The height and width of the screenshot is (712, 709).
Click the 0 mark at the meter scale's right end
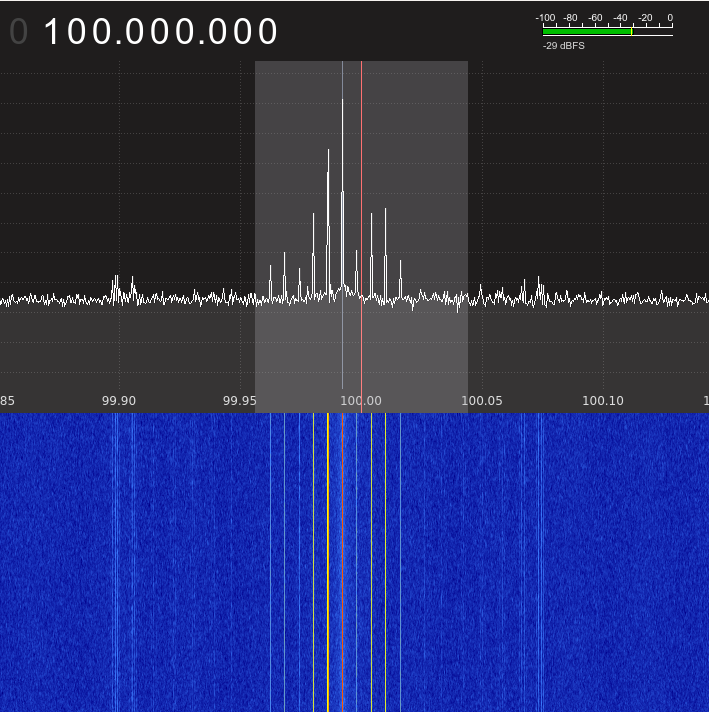(670, 18)
